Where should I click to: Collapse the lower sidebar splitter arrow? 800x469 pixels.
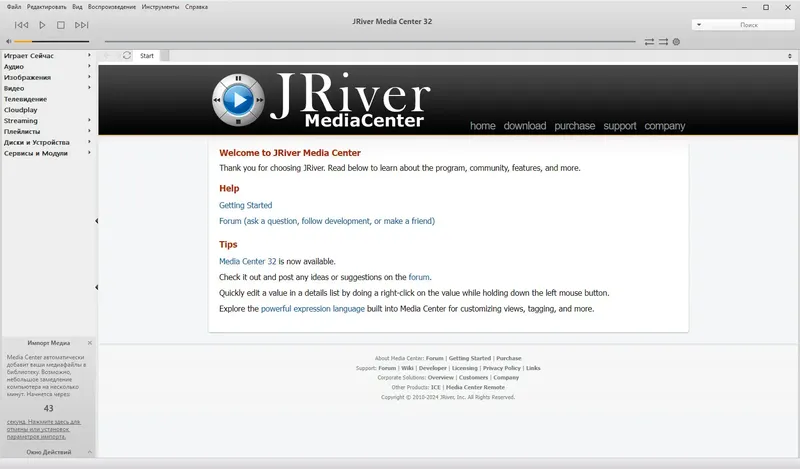[96, 287]
